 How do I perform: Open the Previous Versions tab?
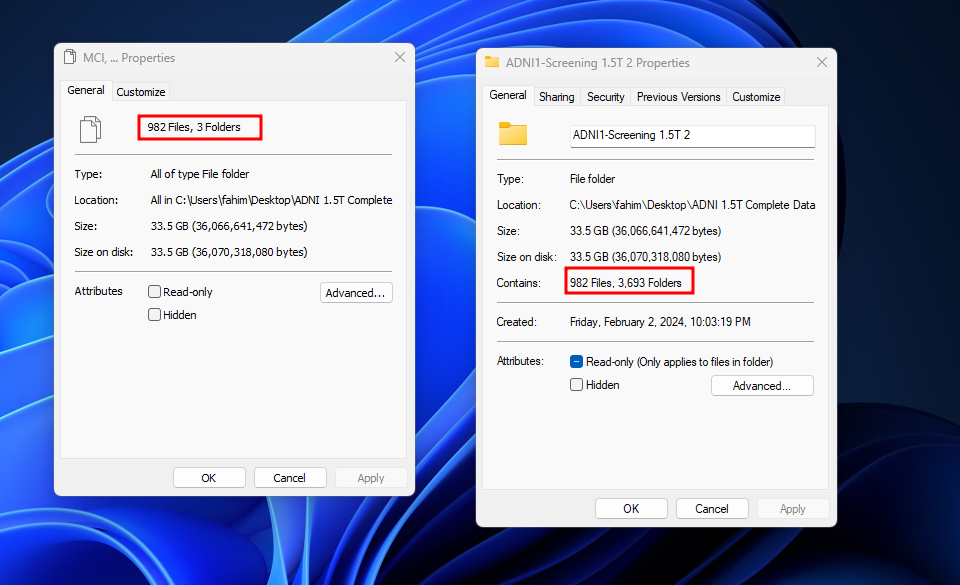point(678,97)
